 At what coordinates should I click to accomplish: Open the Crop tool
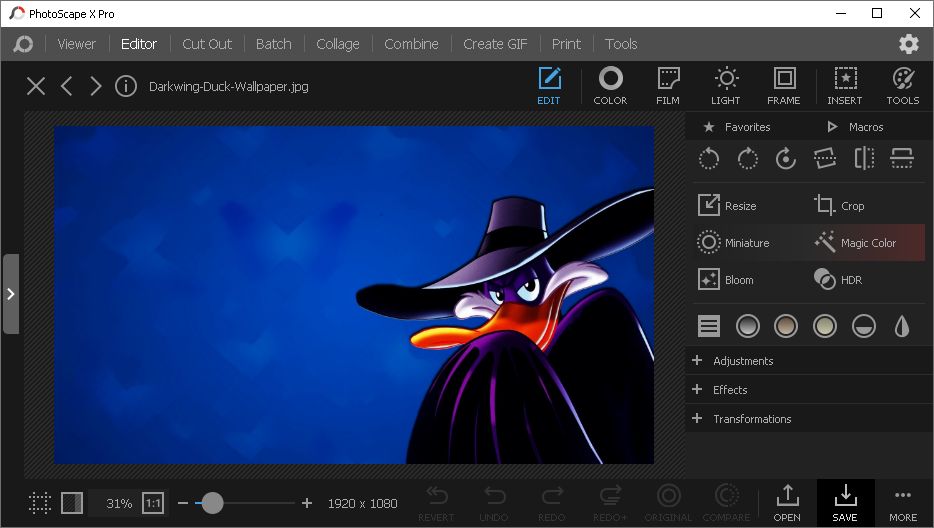pyautogui.click(x=839, y=206)
